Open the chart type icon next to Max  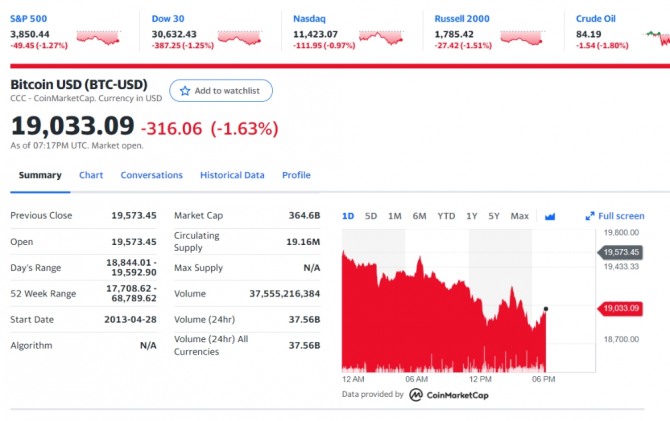pos(550,217)
